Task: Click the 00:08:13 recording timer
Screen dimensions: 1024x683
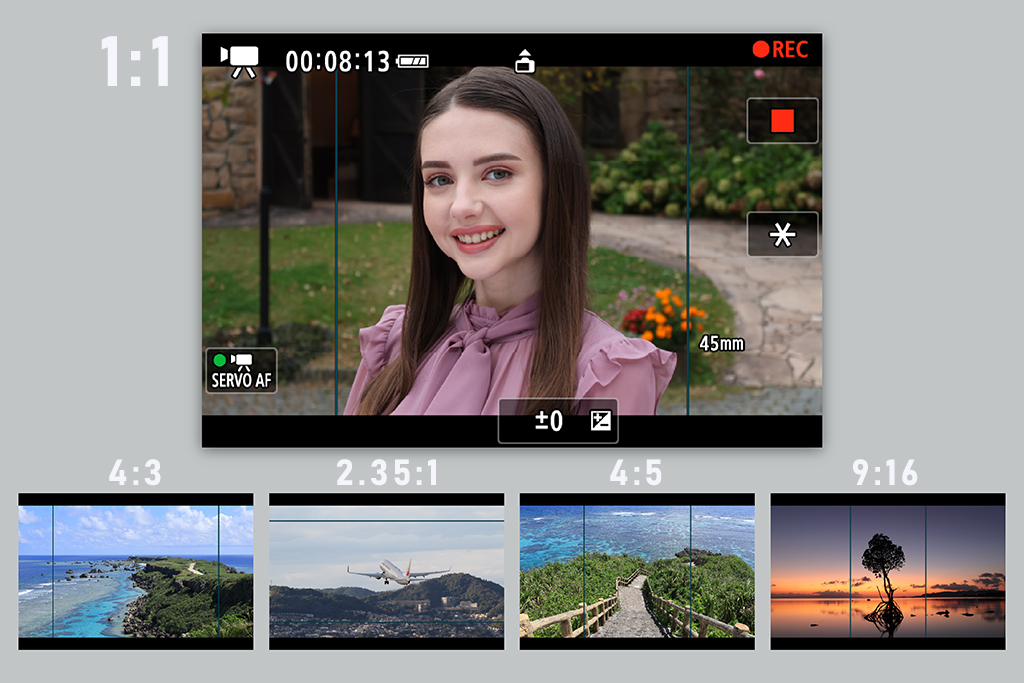Action: (337, 62)
